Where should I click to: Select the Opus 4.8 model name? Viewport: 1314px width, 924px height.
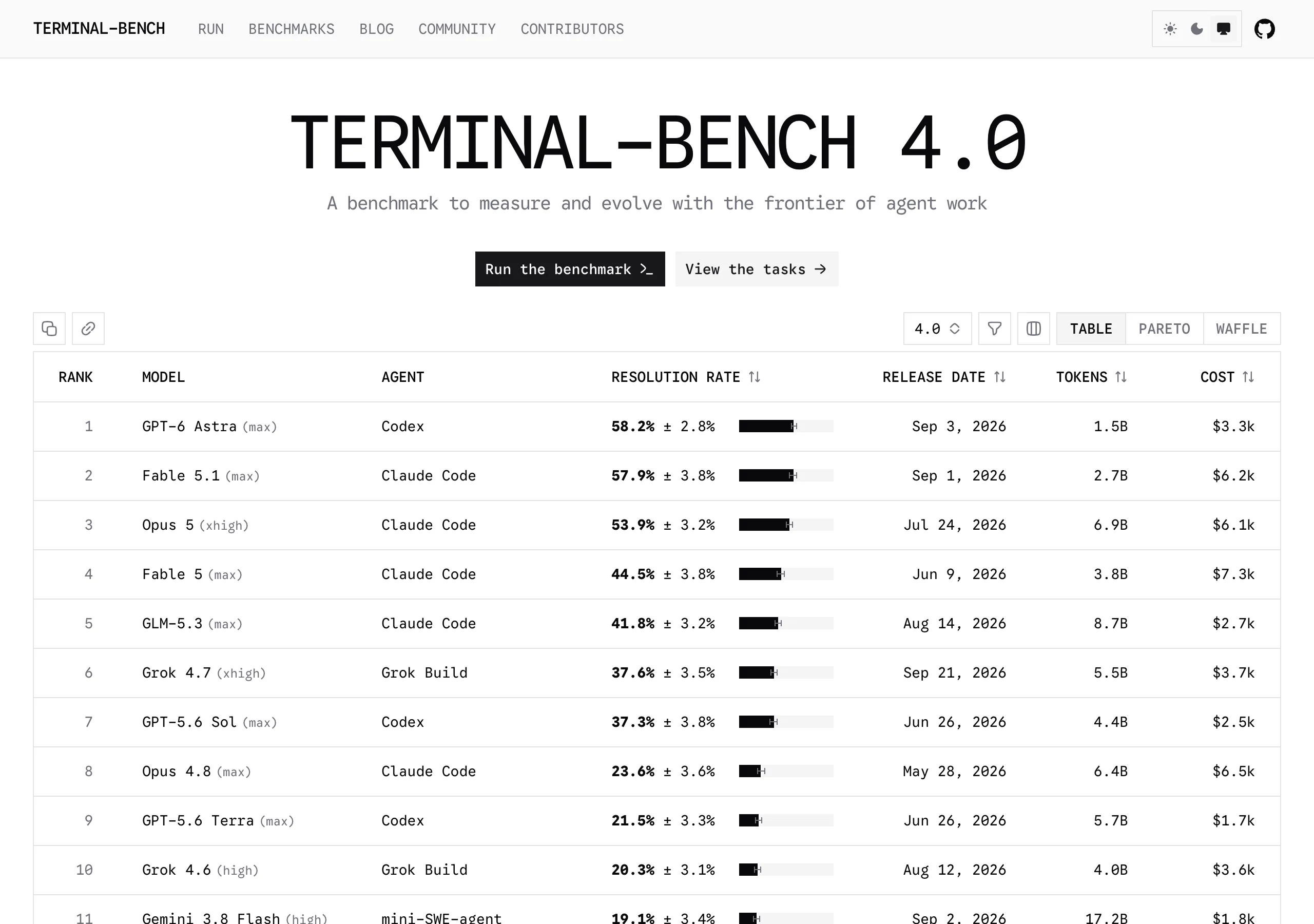(176, 771)
